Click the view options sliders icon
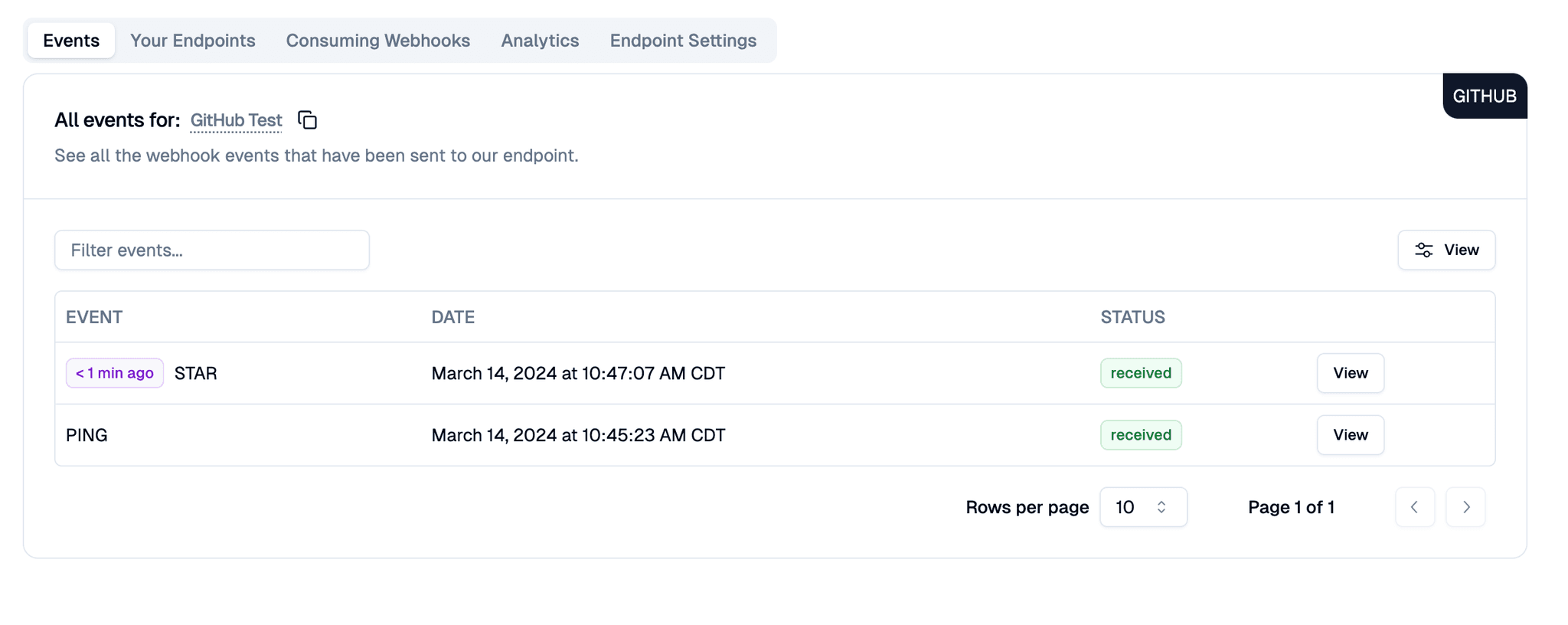Image resolution: width=1568 pixels, height=625 pixels. (x=1423, y=250)
